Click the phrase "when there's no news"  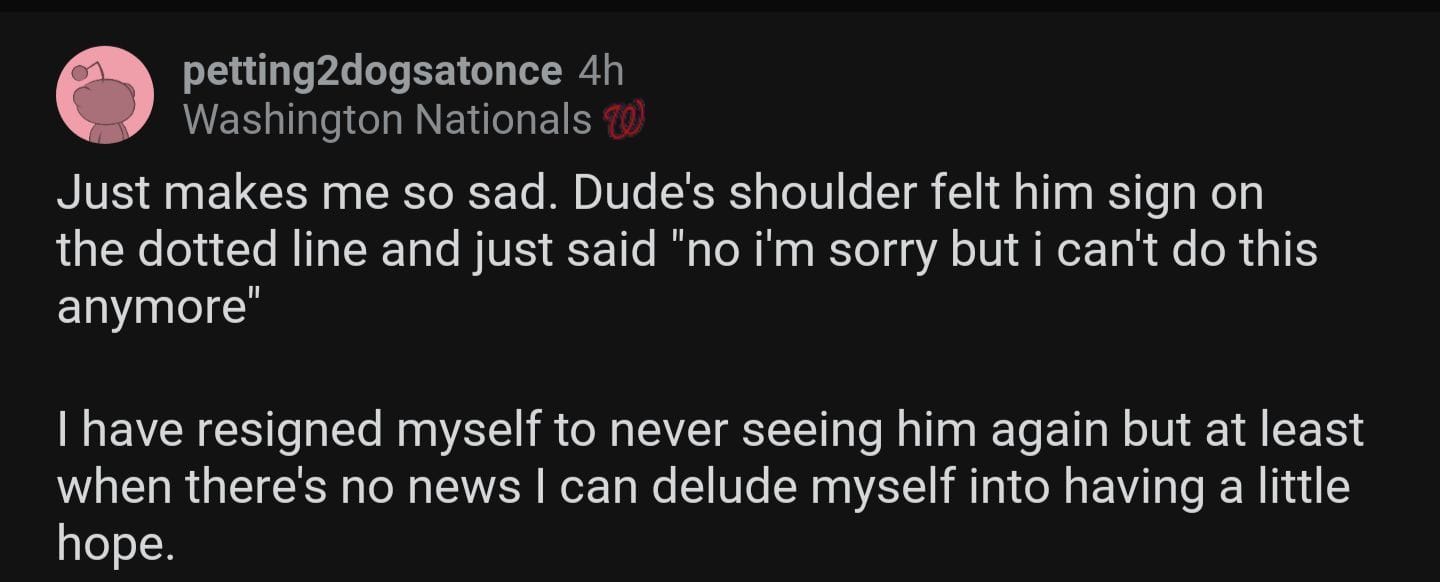[x=289, y=487]
